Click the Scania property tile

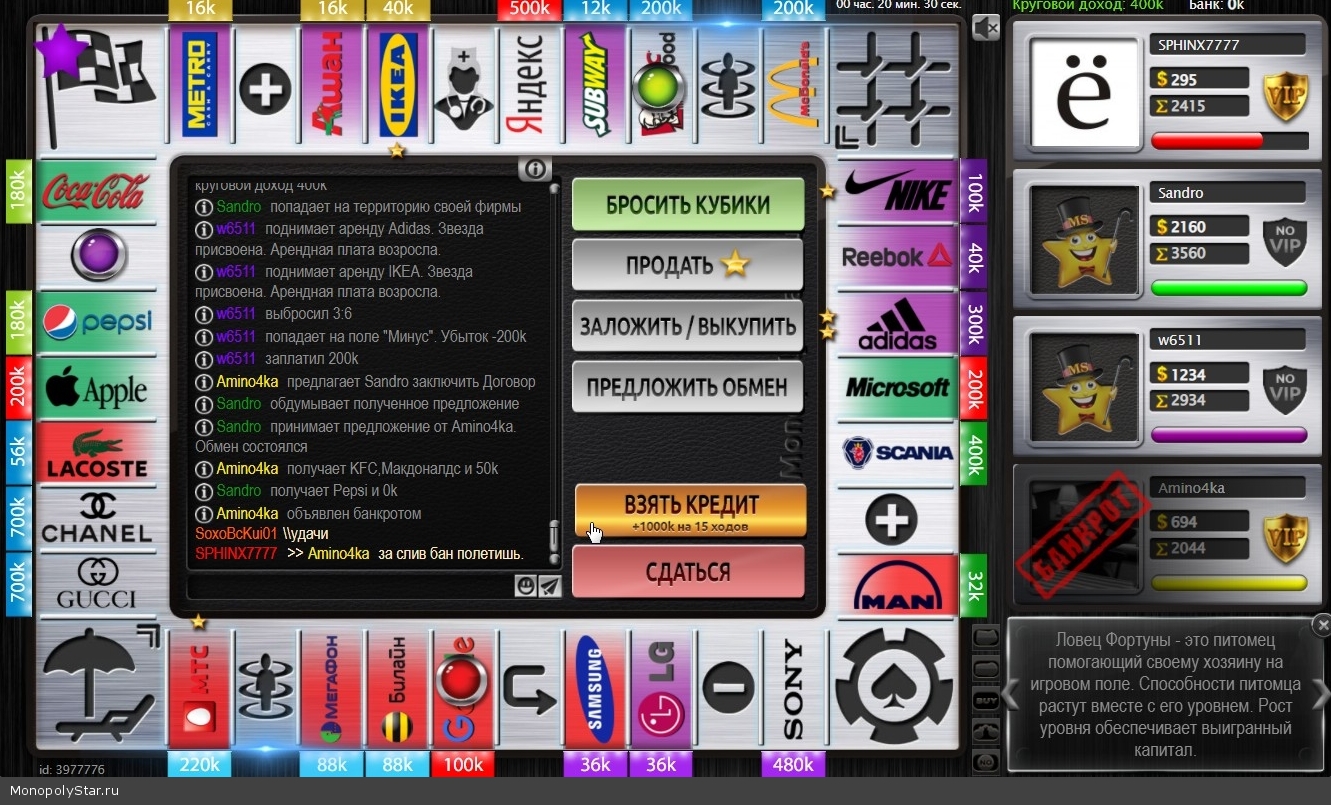[897, 453]
